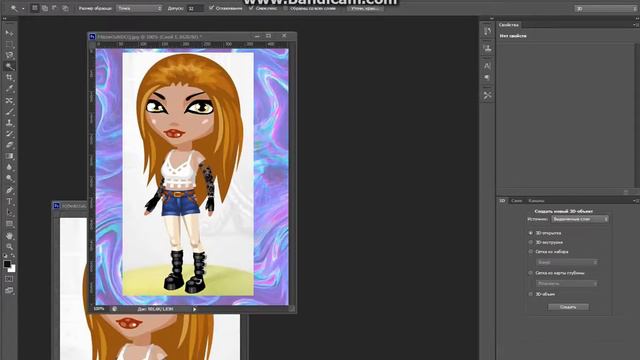This screenshot has width=640, height=360.
Task: Select the Zoom tool in the toolbox
Action: pyautogui.click(x=9, y=247)
